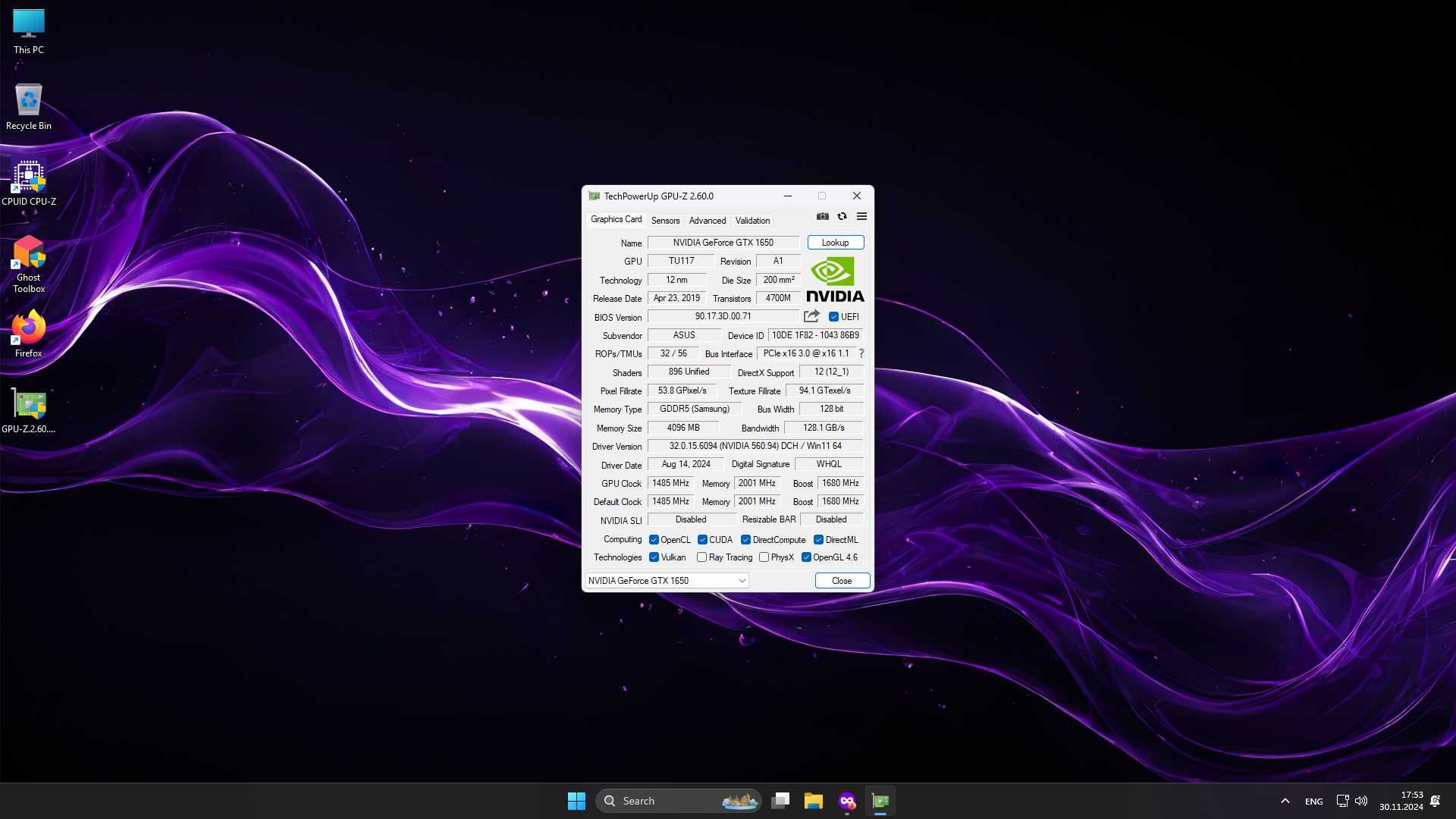Click the taskbar clock showing 17:53
The height and width of the screenshot is (819, 1456).
[1401, 801]
